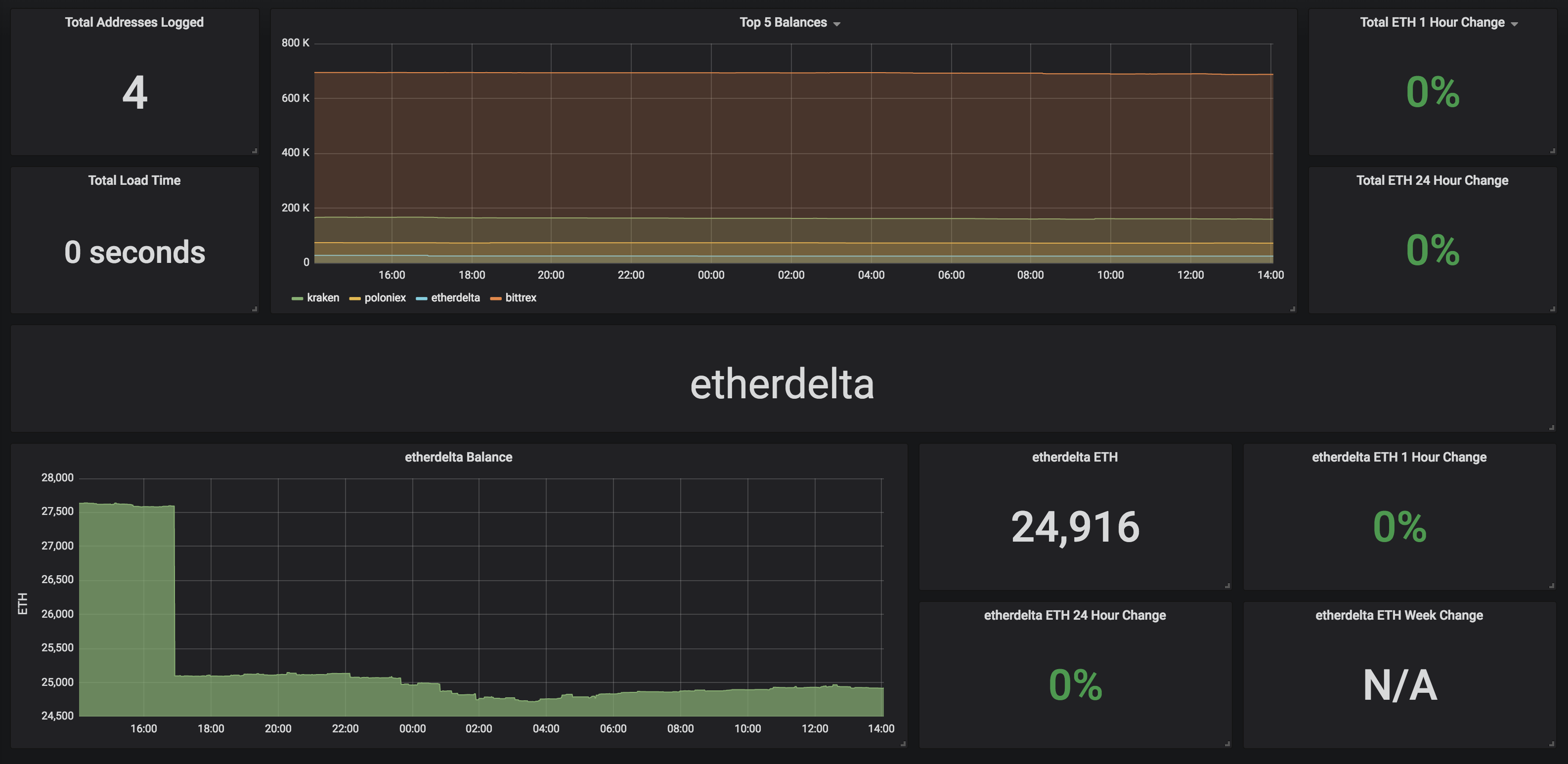
Task: Click etherdelta ETH 24 Hour Change title
Action: tap(1074, 615)
